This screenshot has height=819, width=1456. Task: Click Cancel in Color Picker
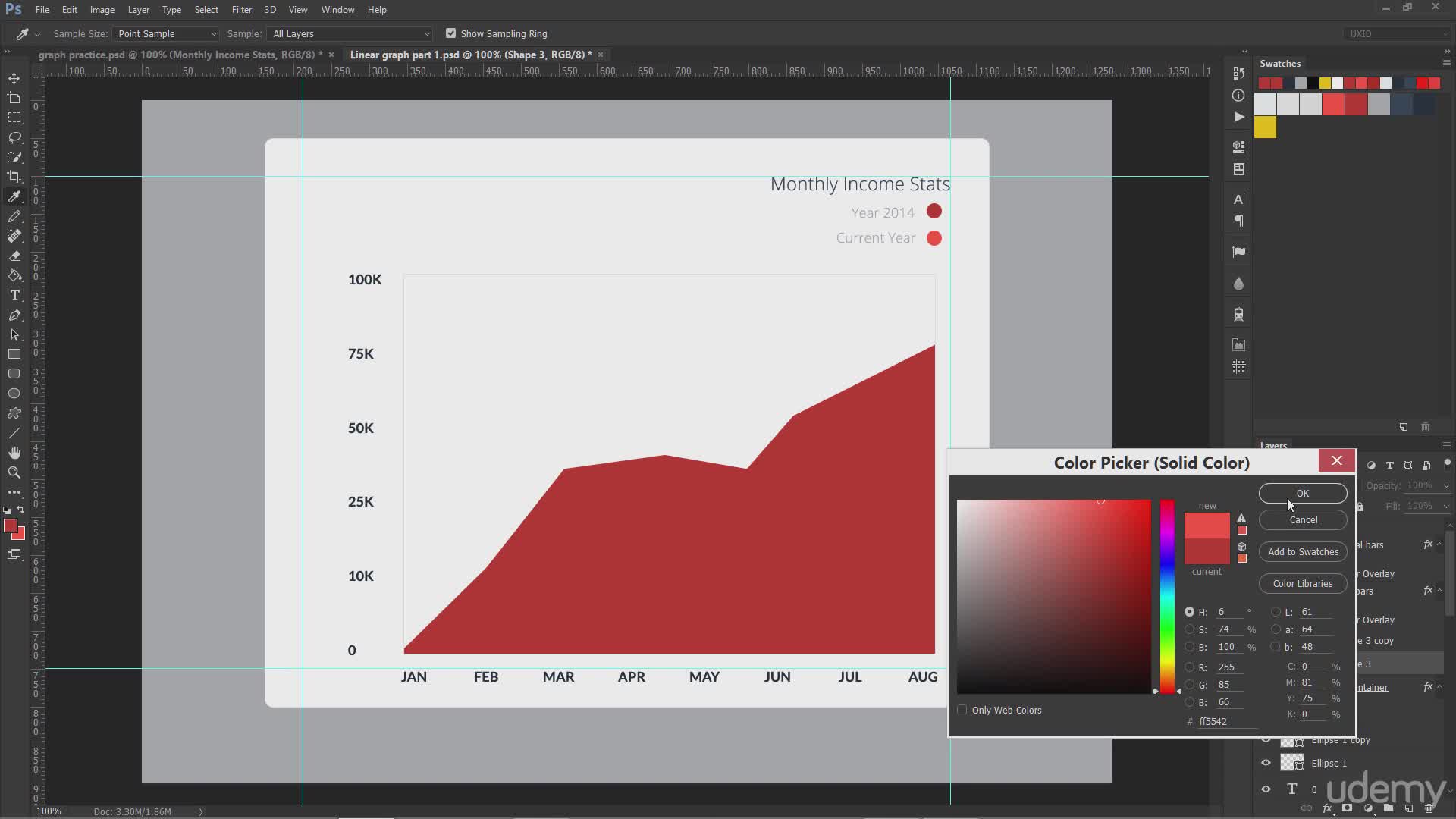(x=1303, y=519)
